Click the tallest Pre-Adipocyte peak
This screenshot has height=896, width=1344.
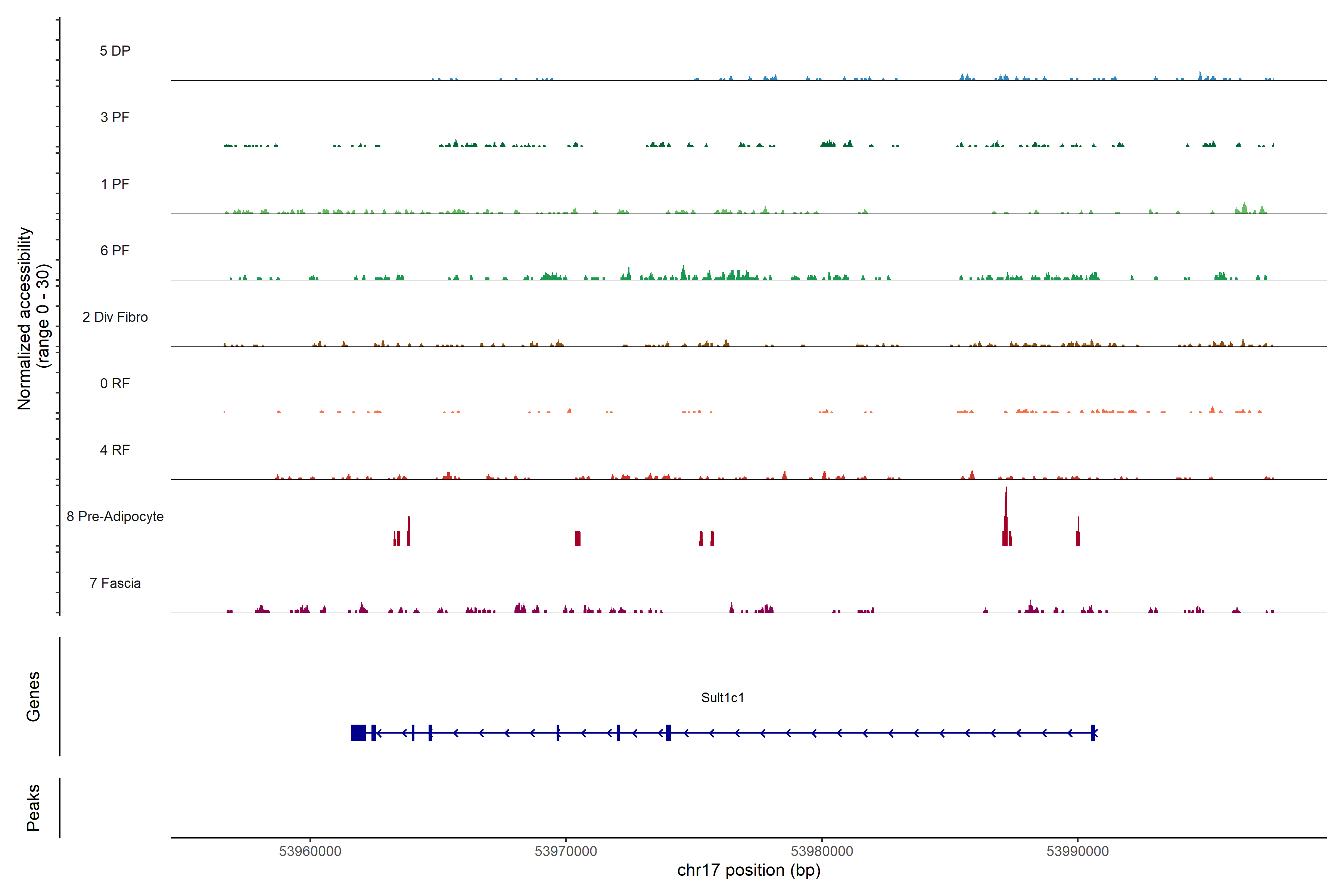point(1006,517)
